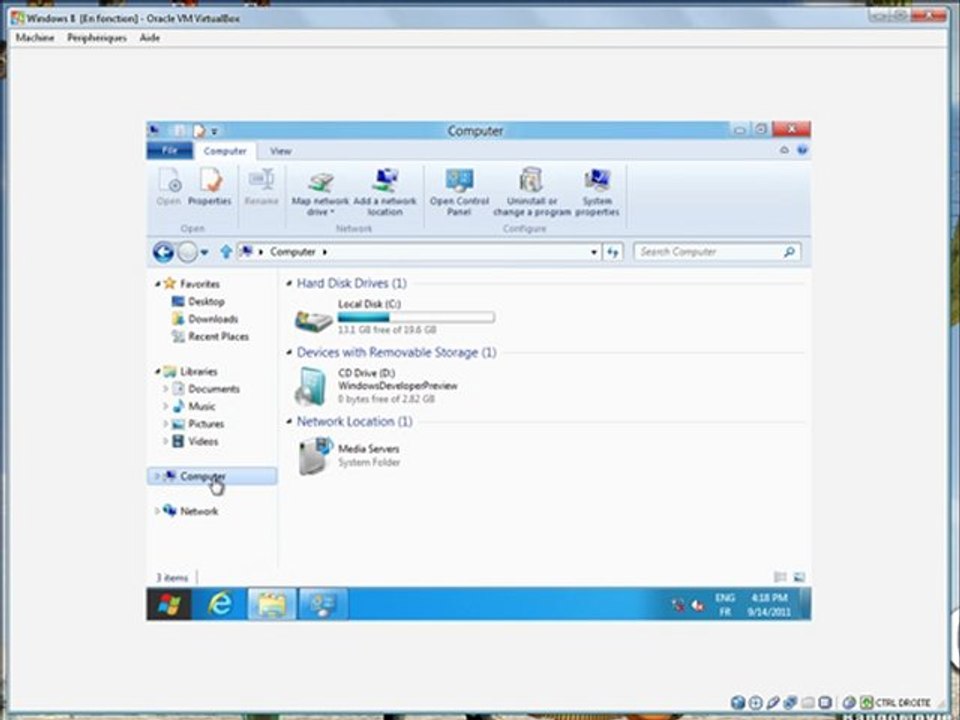Click the Open Control Panel icon
960x720 pixels.
click(459, 192)
